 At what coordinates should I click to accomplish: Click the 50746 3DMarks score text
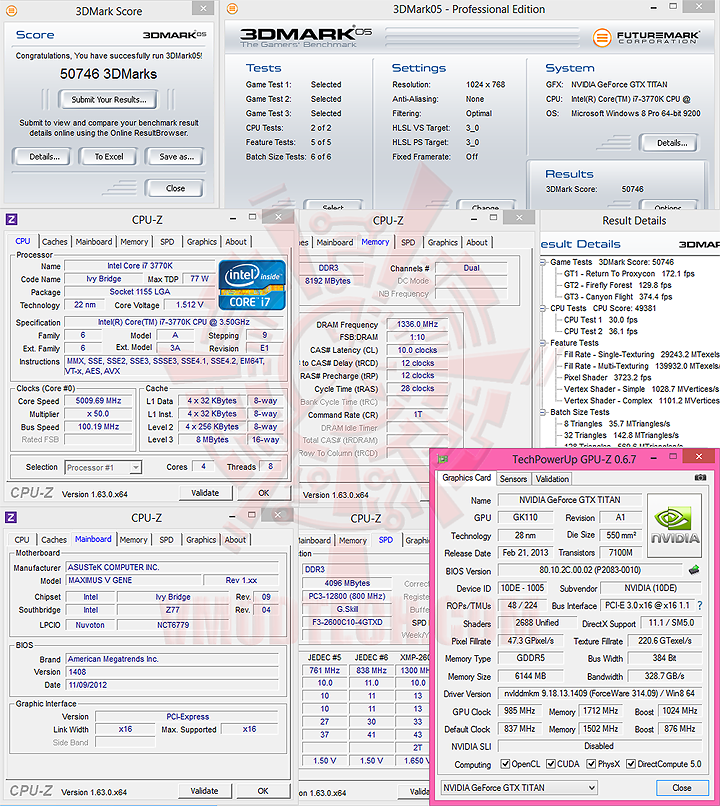pos(108,74)
